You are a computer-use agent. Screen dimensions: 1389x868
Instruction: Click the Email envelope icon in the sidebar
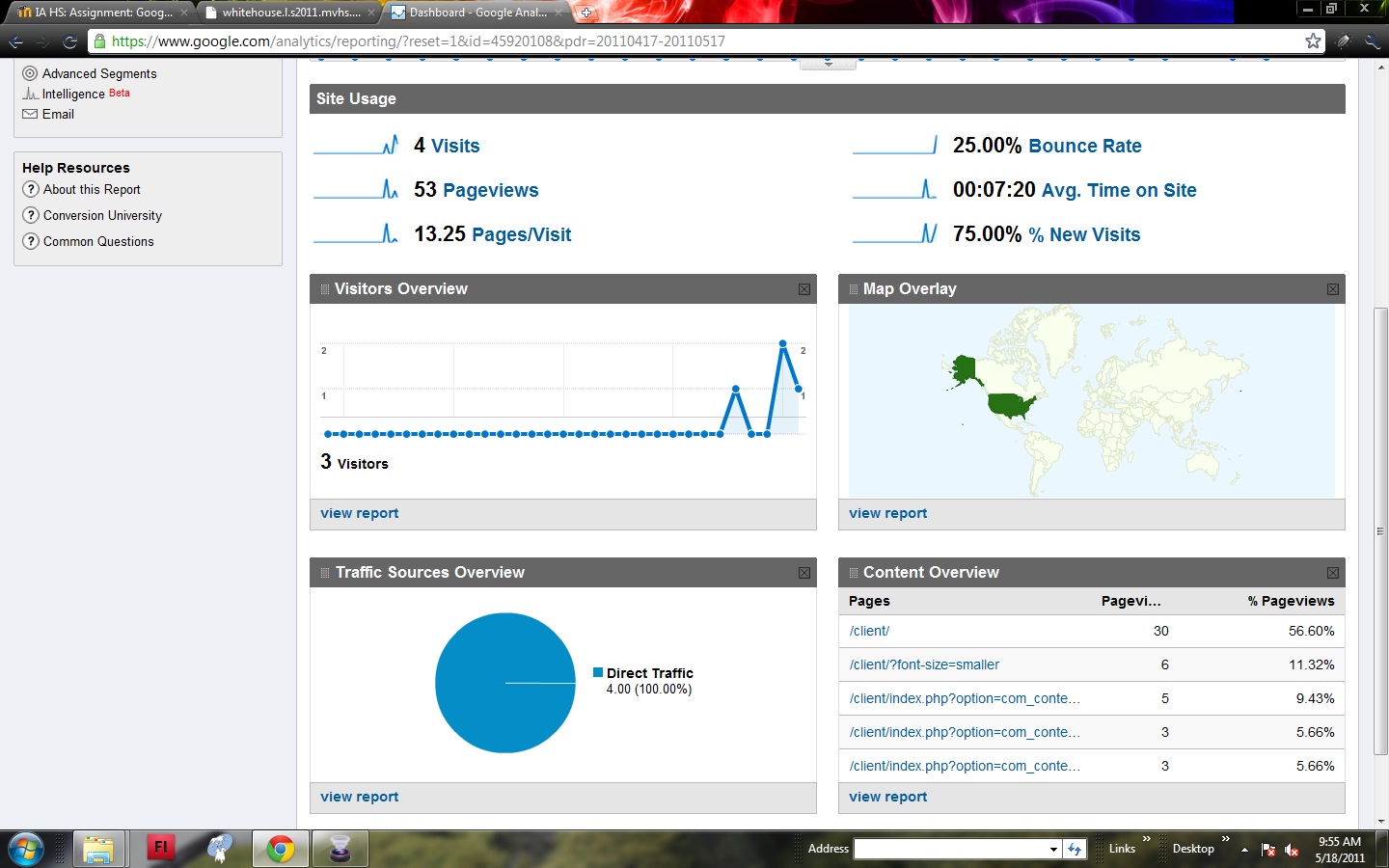coord(30,114)
